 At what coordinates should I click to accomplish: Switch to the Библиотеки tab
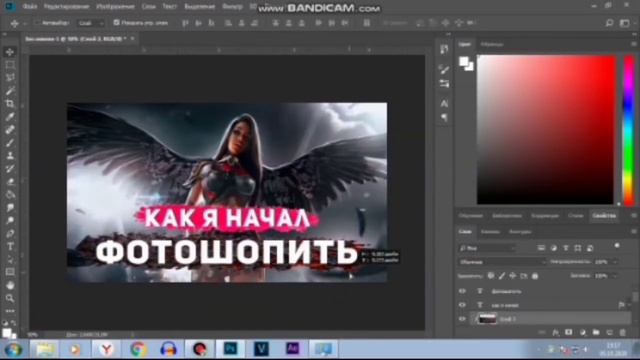tap(507, 216)
